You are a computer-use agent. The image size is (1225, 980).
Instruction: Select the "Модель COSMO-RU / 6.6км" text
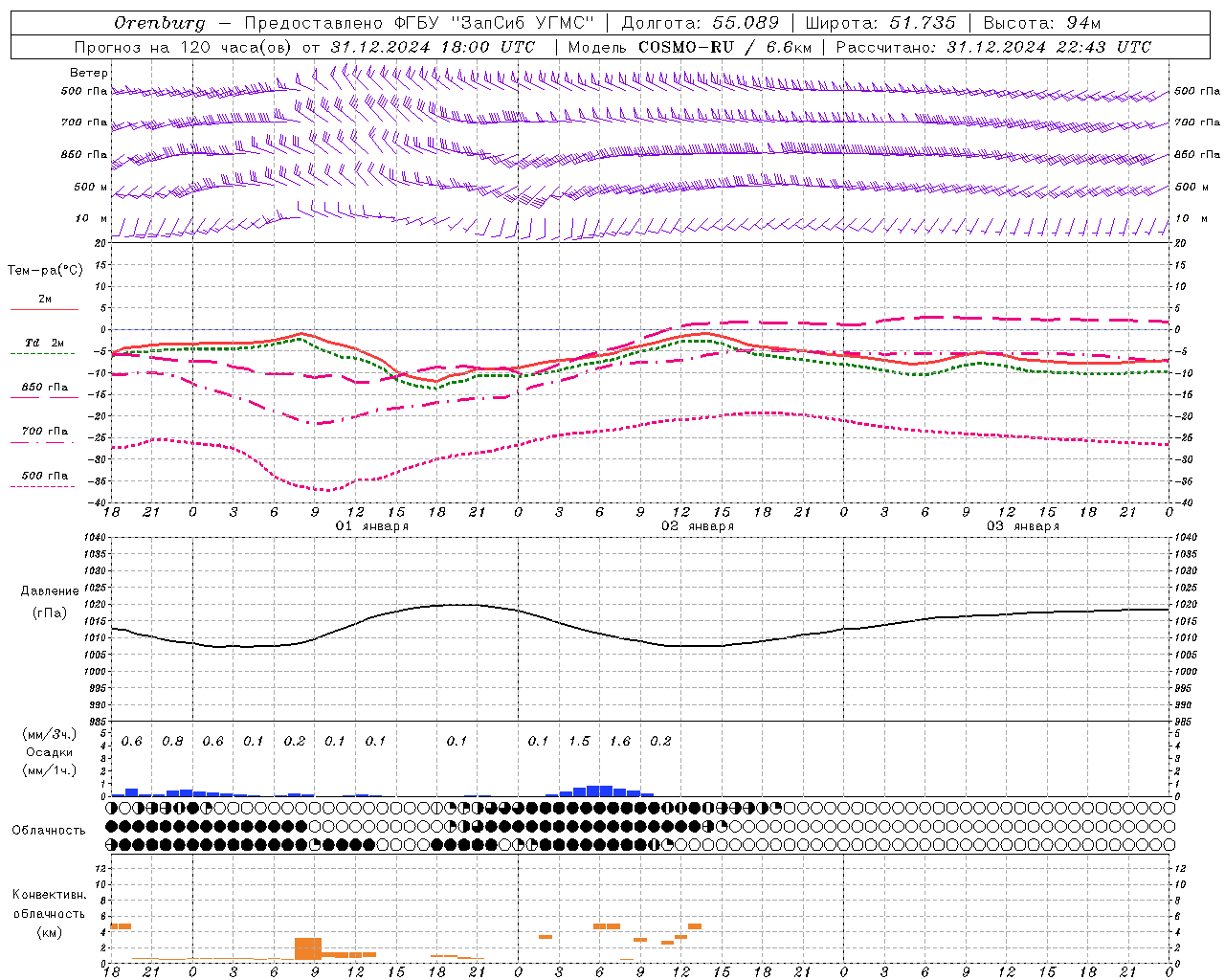[690, 47]
